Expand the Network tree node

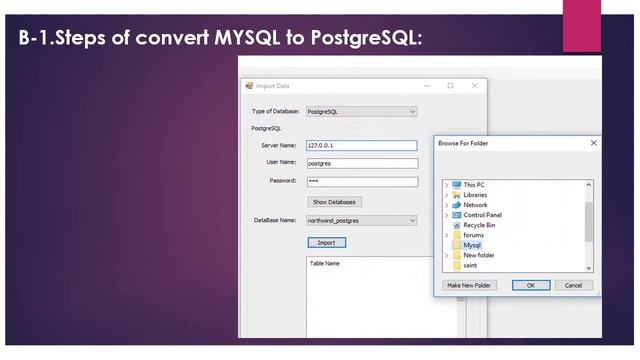[447, 205]
